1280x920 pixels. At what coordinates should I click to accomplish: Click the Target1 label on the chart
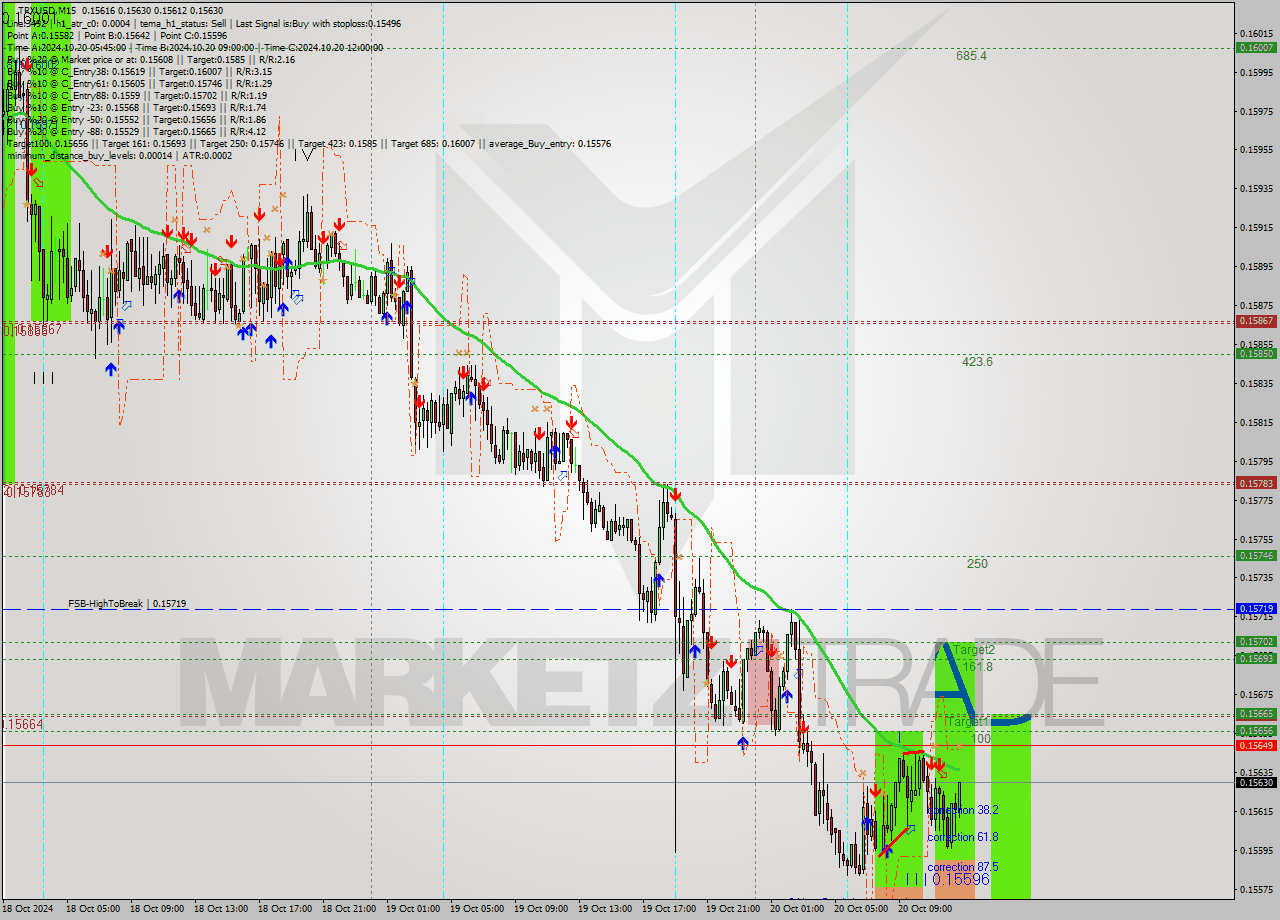coord(966,721)
